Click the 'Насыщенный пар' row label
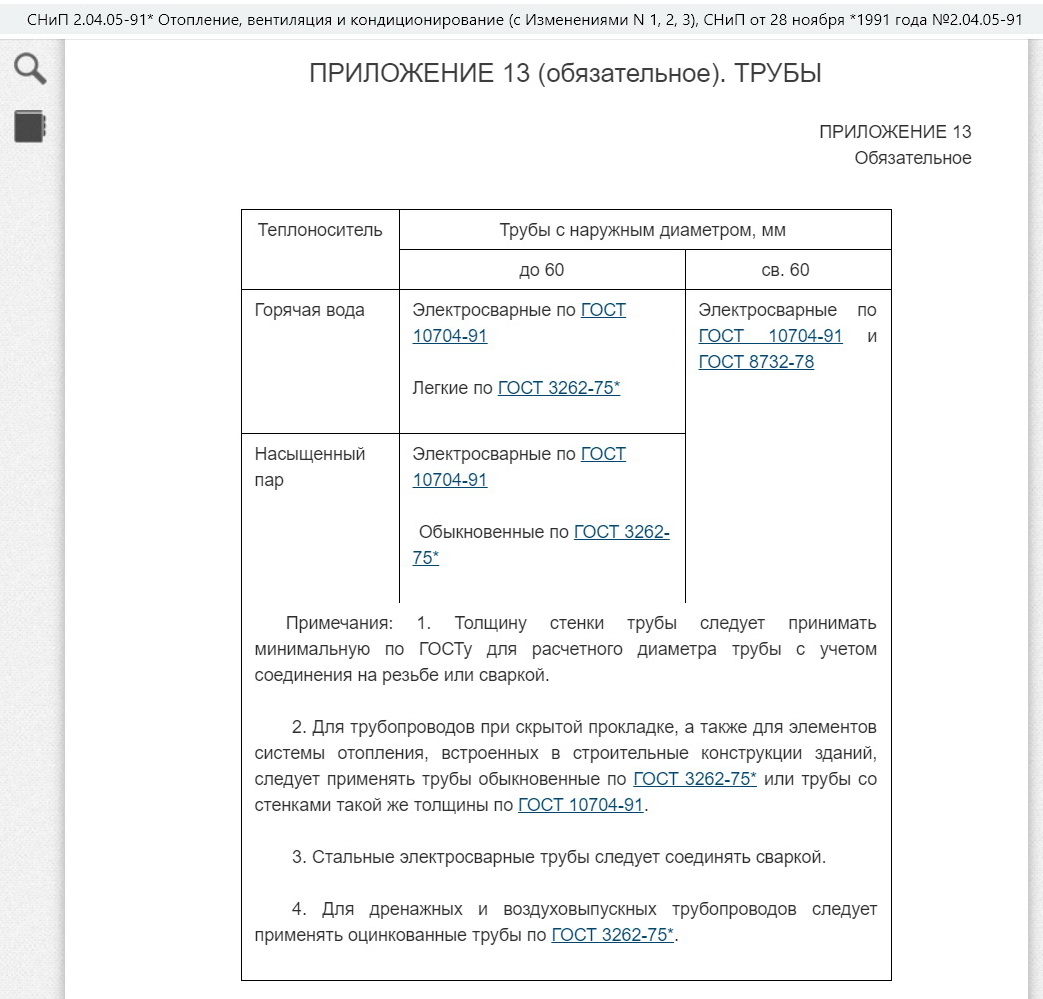Viewport: 1043px width, 999px height. 310,467
